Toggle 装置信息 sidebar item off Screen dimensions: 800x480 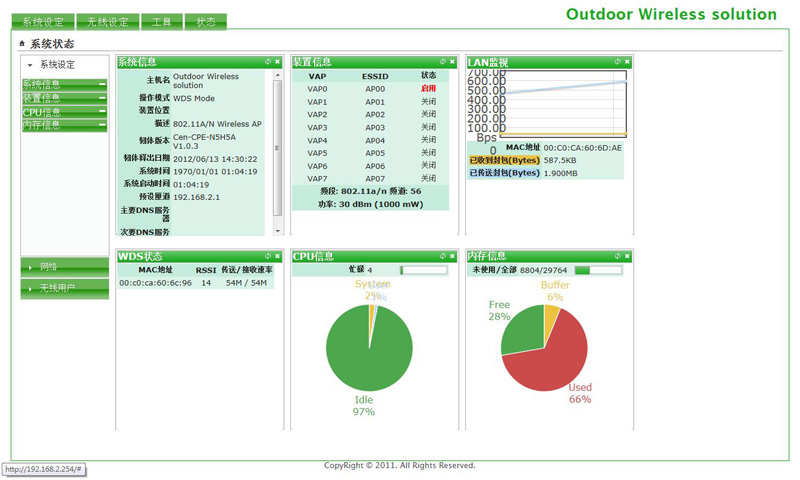(102, 98)
